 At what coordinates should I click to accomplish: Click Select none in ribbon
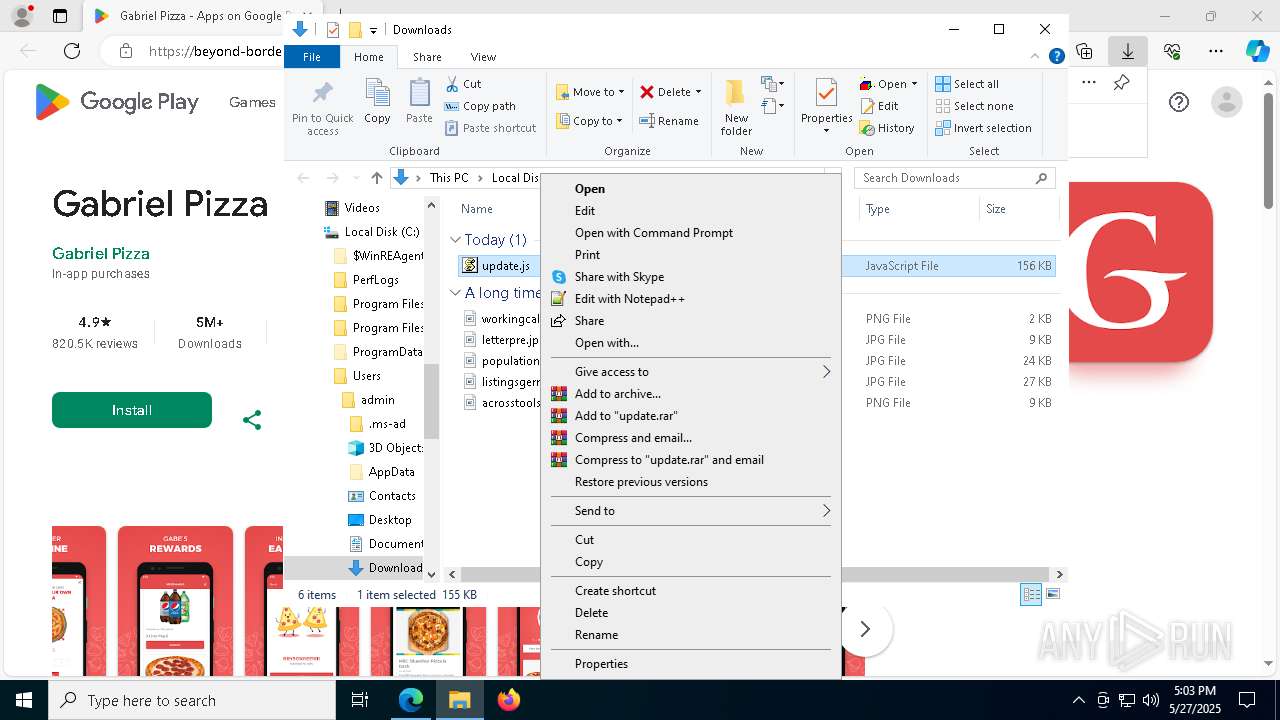pos(975,106)
